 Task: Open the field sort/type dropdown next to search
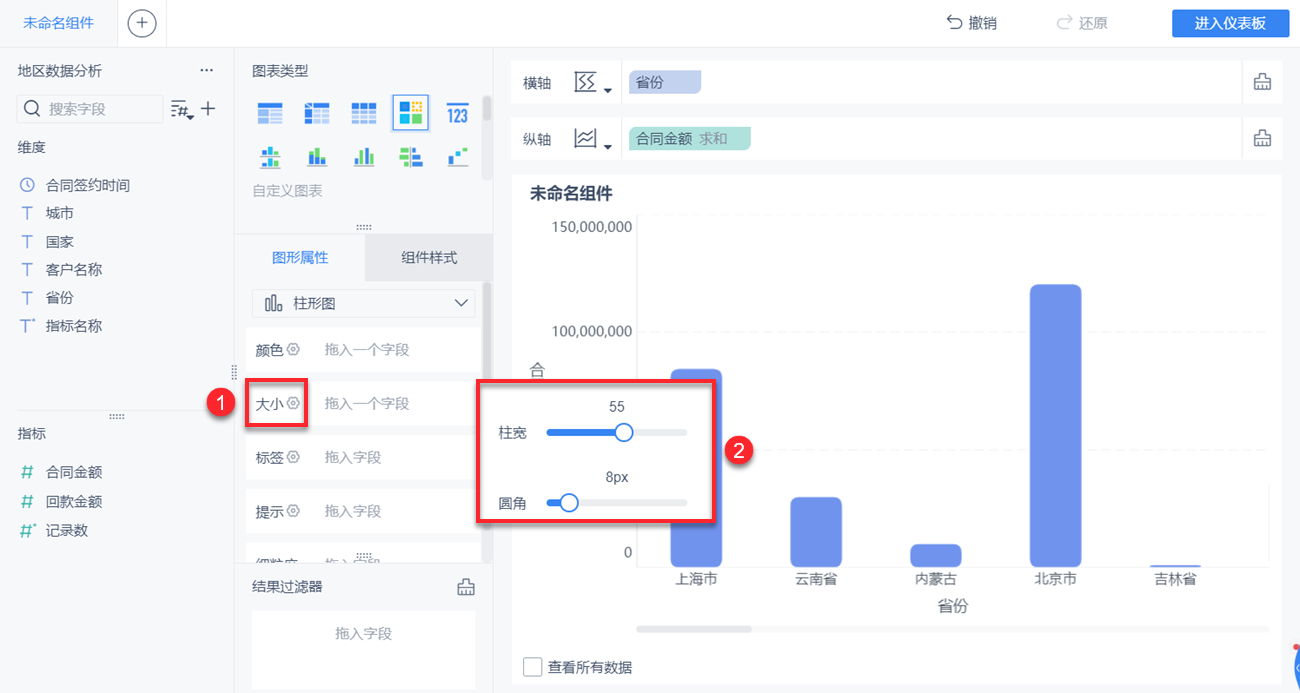[x=182, y=109]
